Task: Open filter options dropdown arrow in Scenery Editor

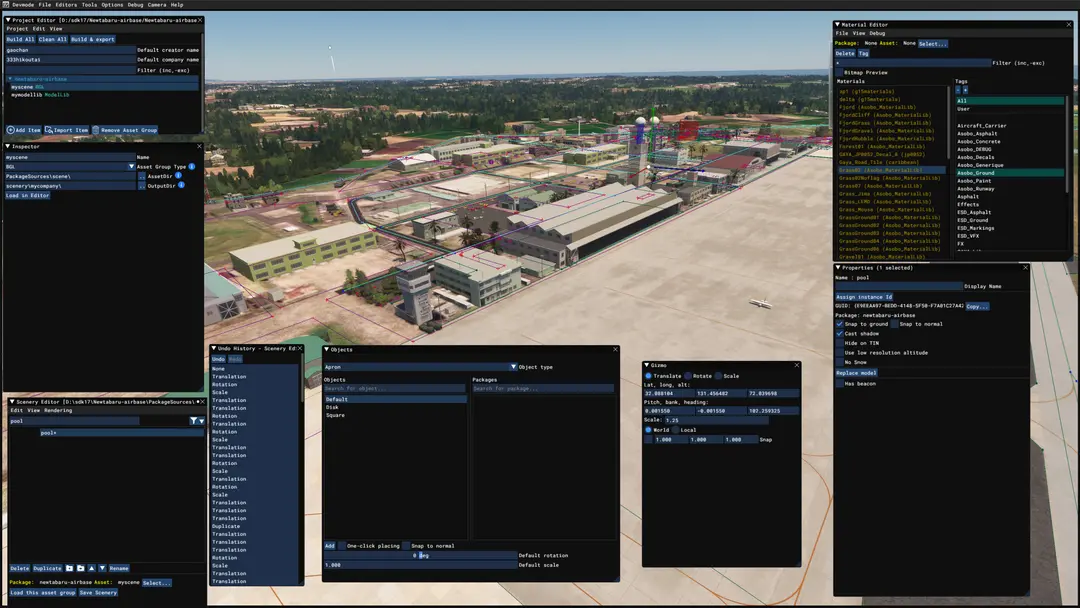Action: [201, 421]
